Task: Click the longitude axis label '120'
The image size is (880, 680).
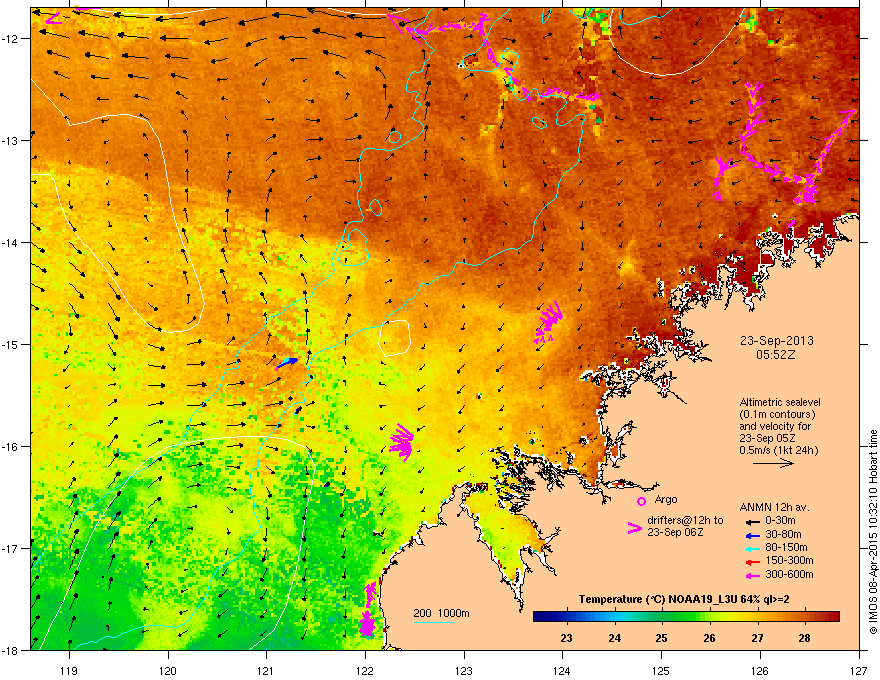Action: click(x=168, y=671)
